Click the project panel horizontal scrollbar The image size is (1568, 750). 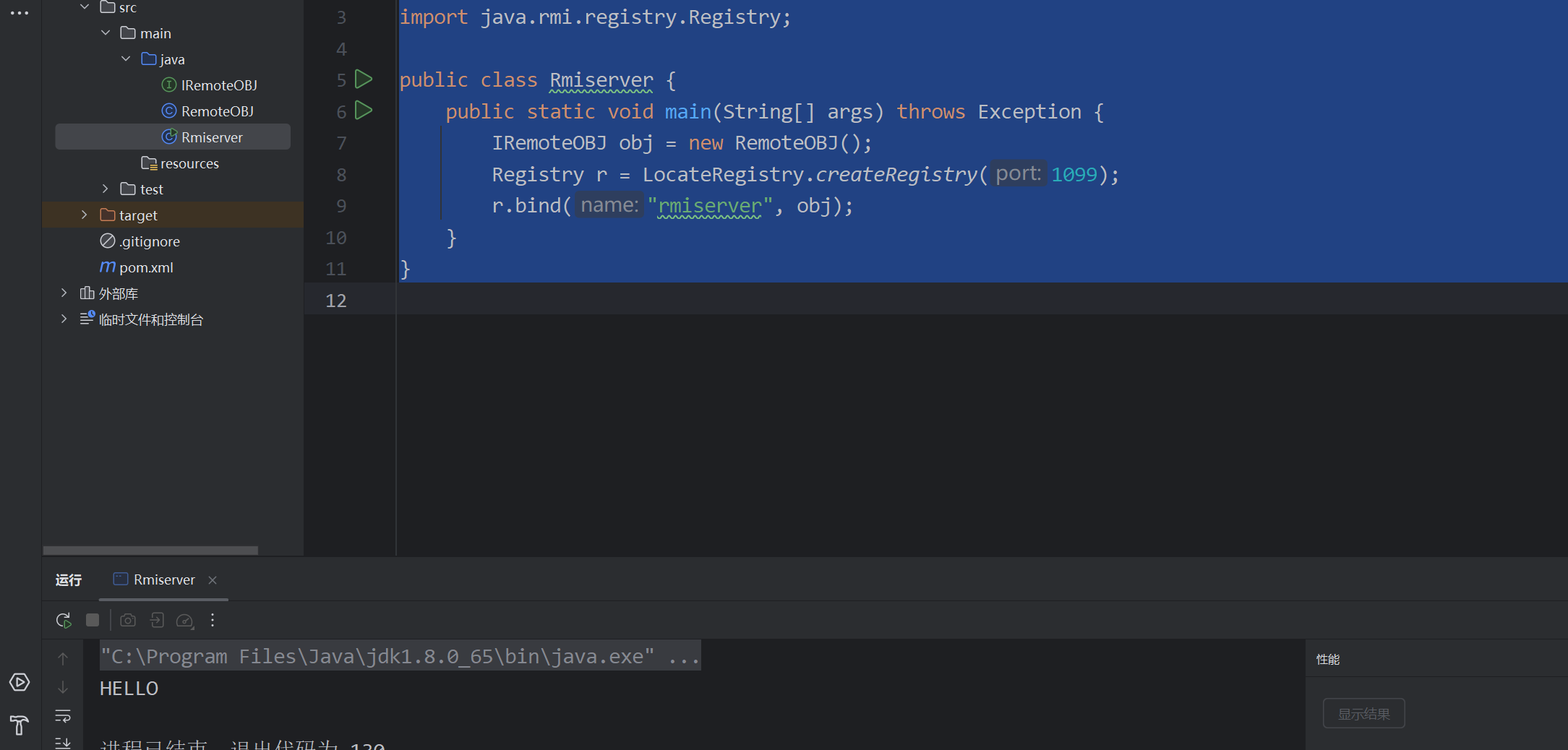(150, 551)
